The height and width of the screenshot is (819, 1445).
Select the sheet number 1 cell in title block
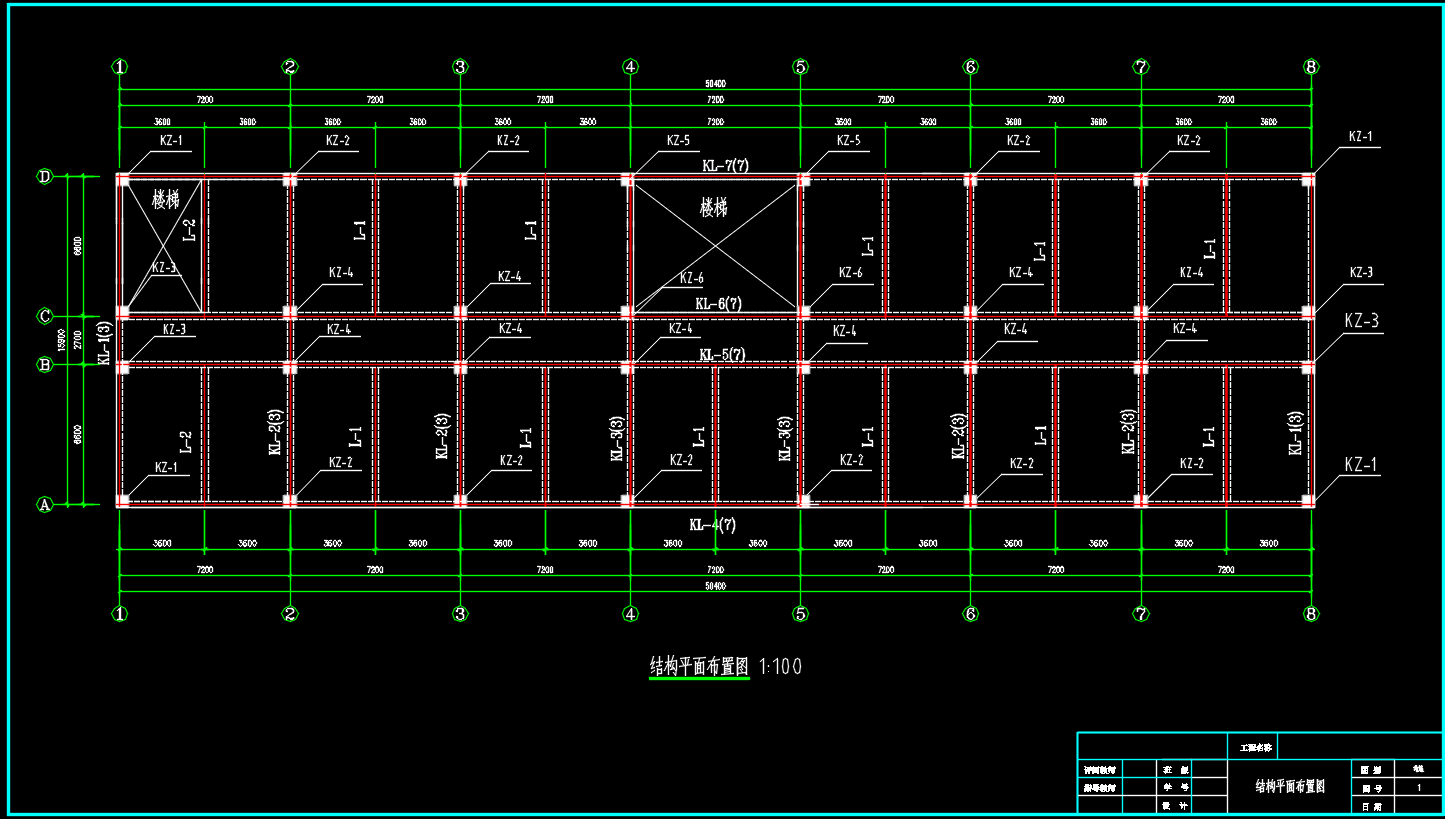(1418, 788)
